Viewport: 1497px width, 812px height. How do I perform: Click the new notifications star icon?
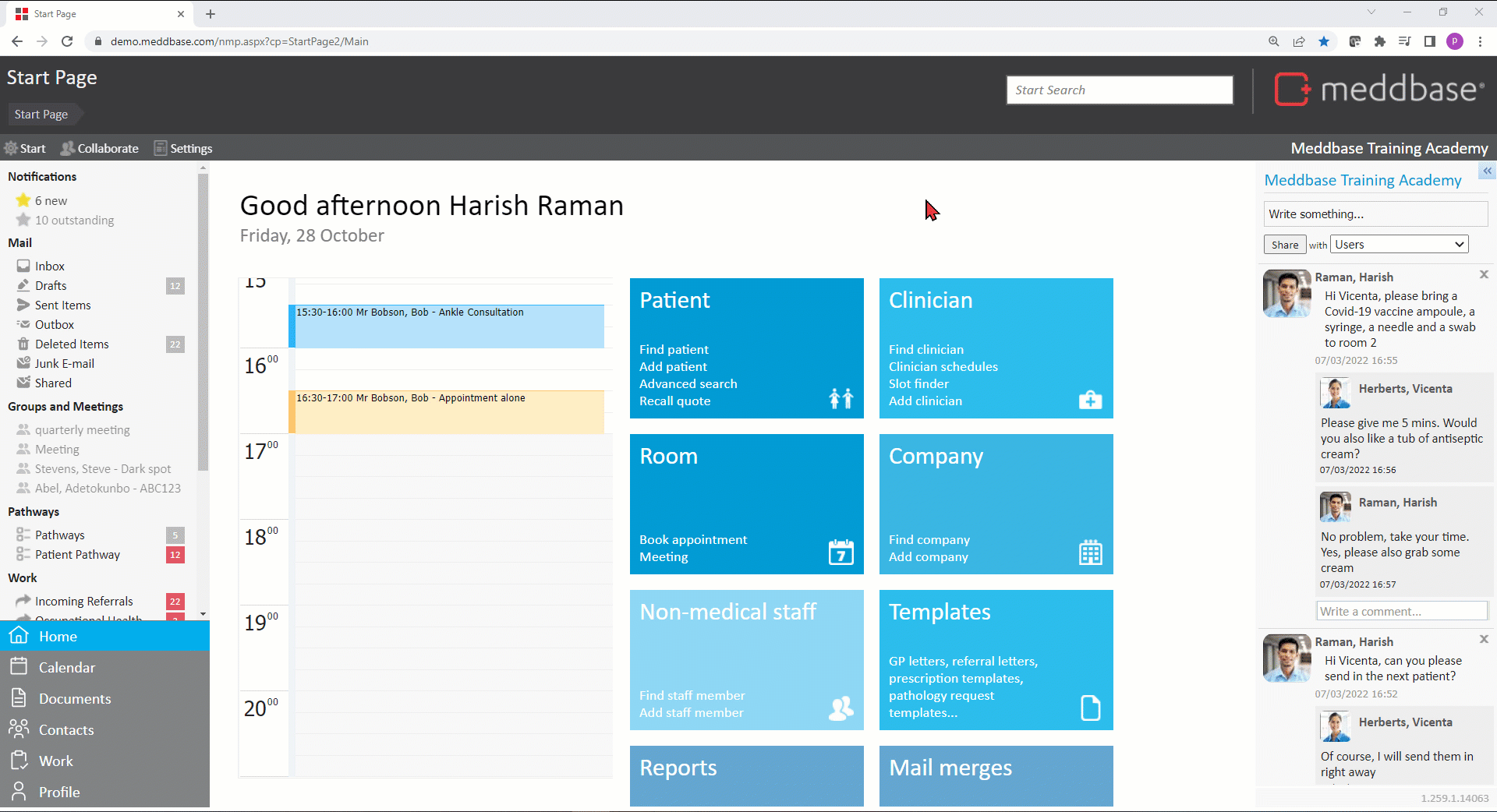point(23,200)
